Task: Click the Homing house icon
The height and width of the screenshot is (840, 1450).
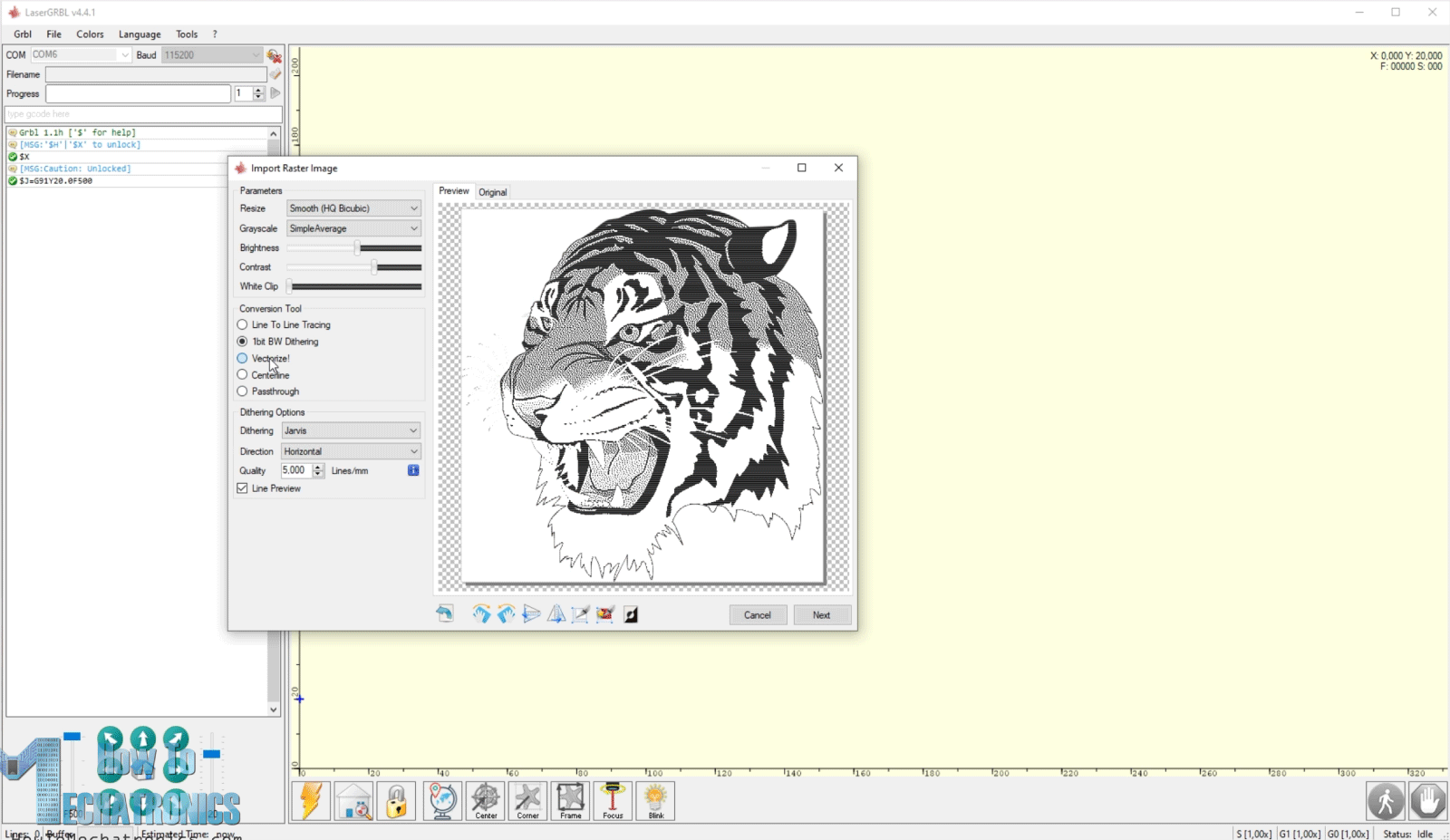Action: pyautogui.click(x=353, y=800)
